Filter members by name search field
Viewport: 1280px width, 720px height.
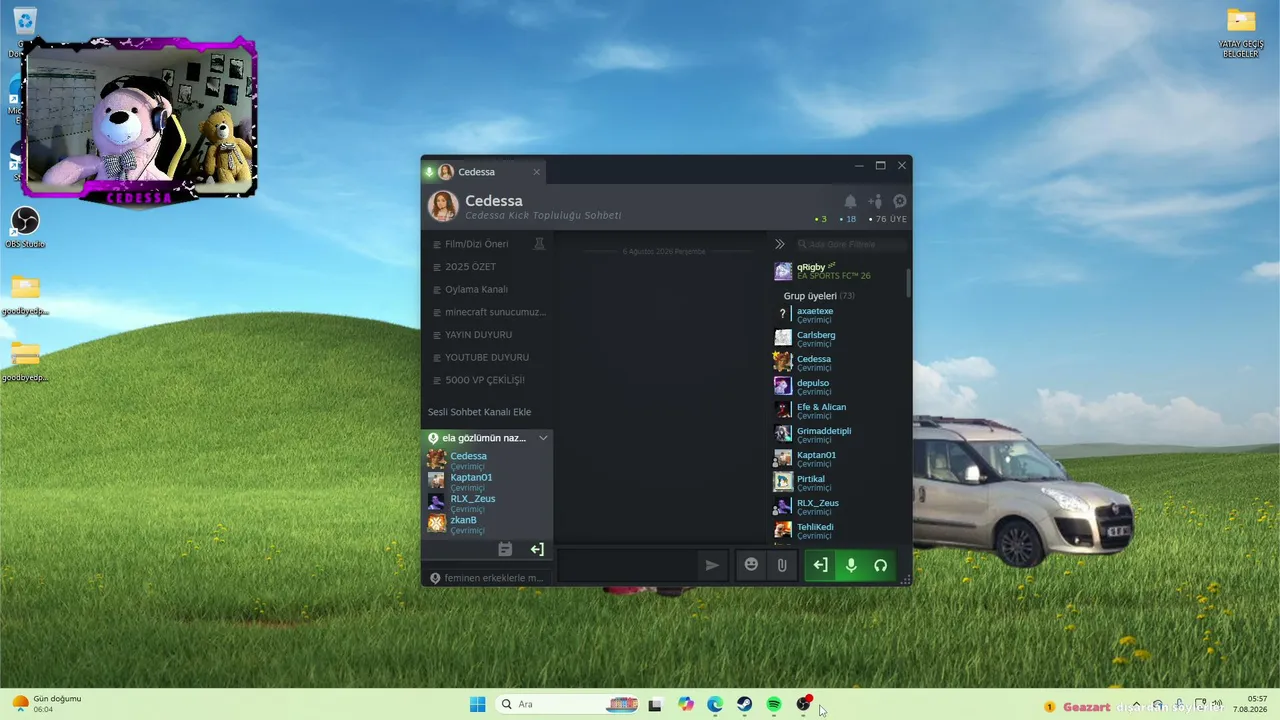point(852,244)
